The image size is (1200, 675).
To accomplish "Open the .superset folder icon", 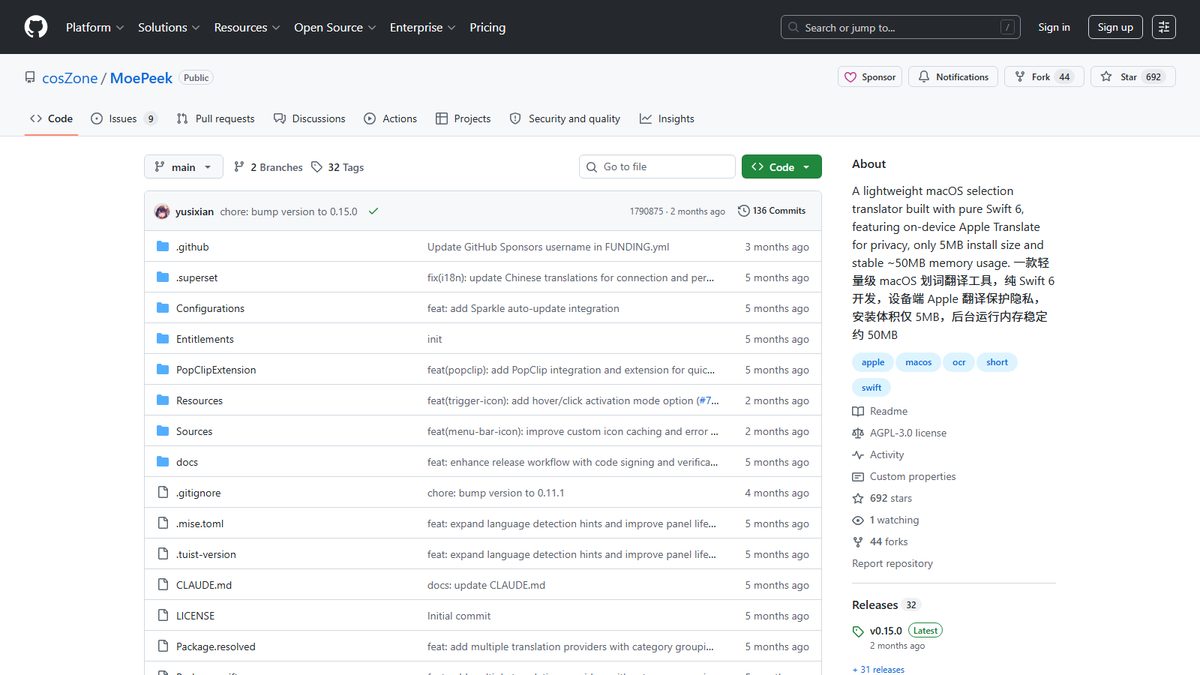I will pos(163,277).
